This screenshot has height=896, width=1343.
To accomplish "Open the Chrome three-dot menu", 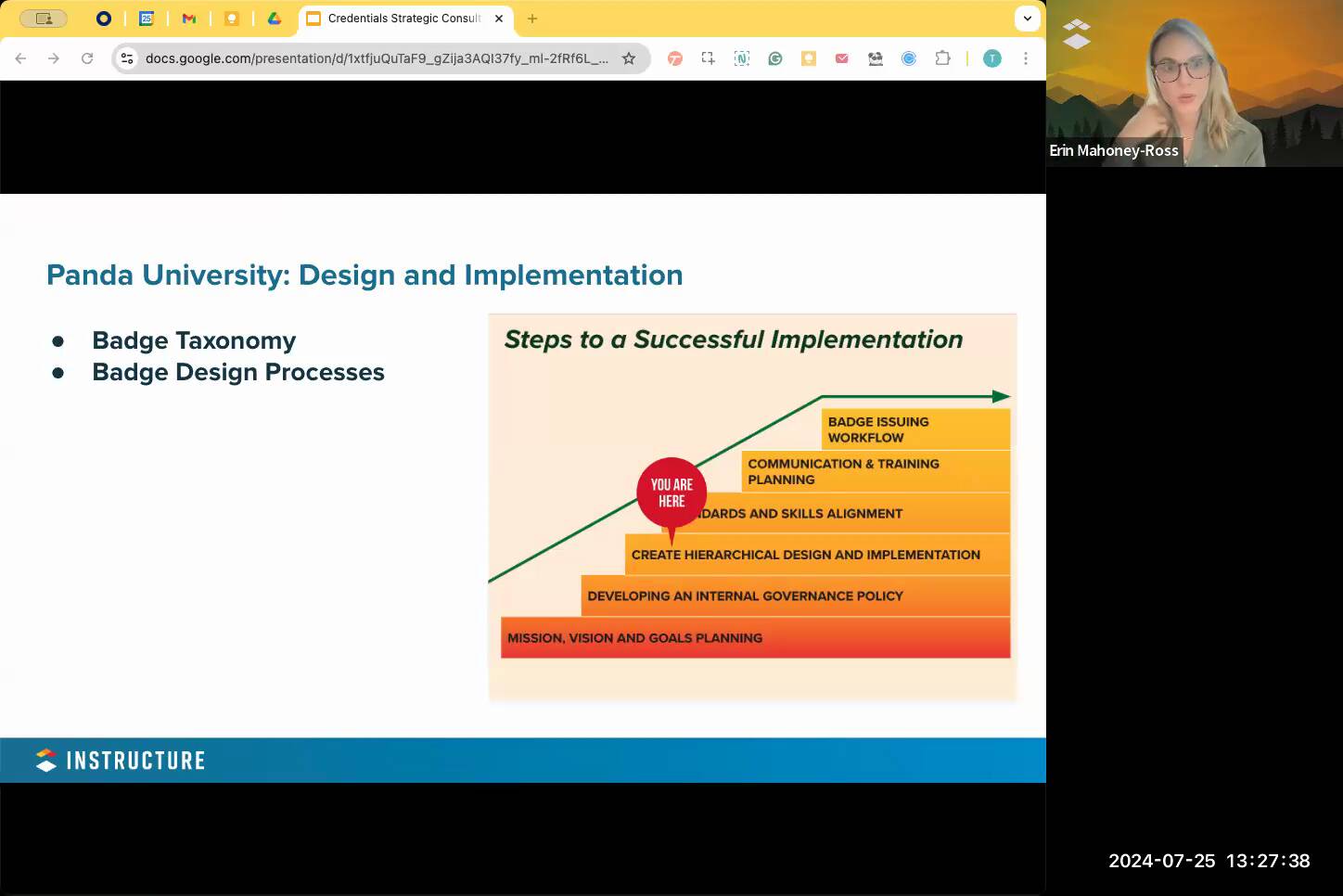I will (x=1026, y=58).
